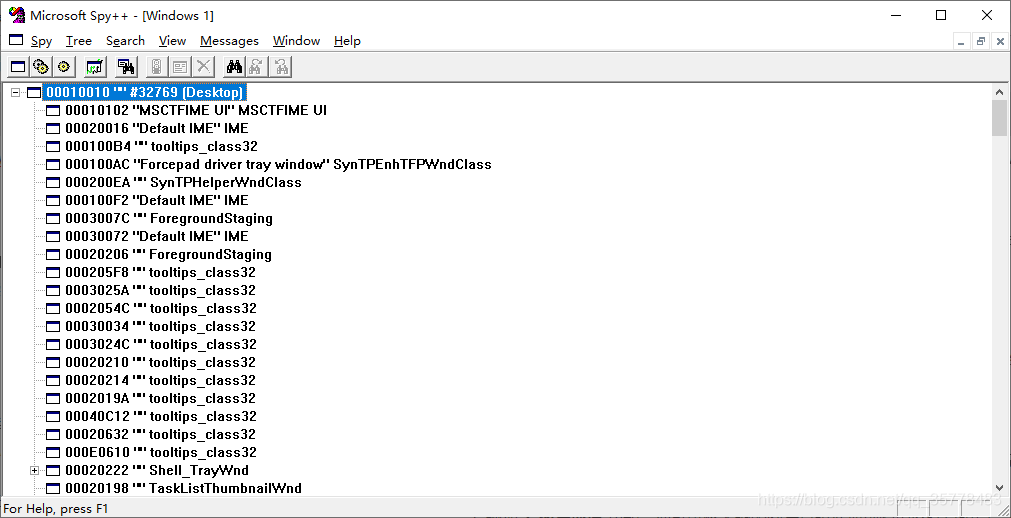The height and width of the screenshot is (518, 1011).
Task: Select 00010102 "MSCTFIME UI" row
Action: click(195, 110)
